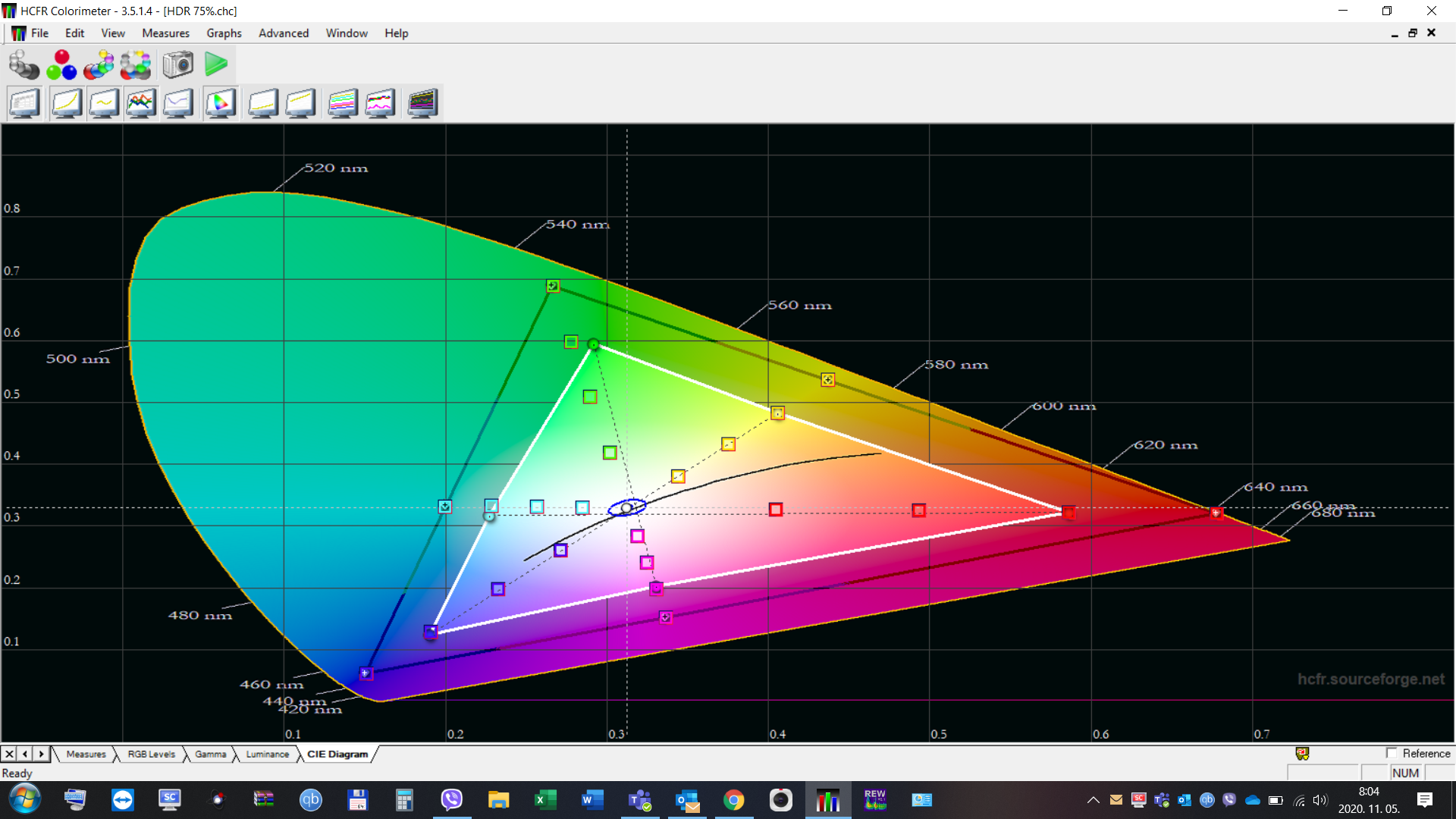Image resolution: width=1456 pixels, height=819 pixels.
Task: Open the spectrum display dark monitor icon
Action: tap(422, 102)
